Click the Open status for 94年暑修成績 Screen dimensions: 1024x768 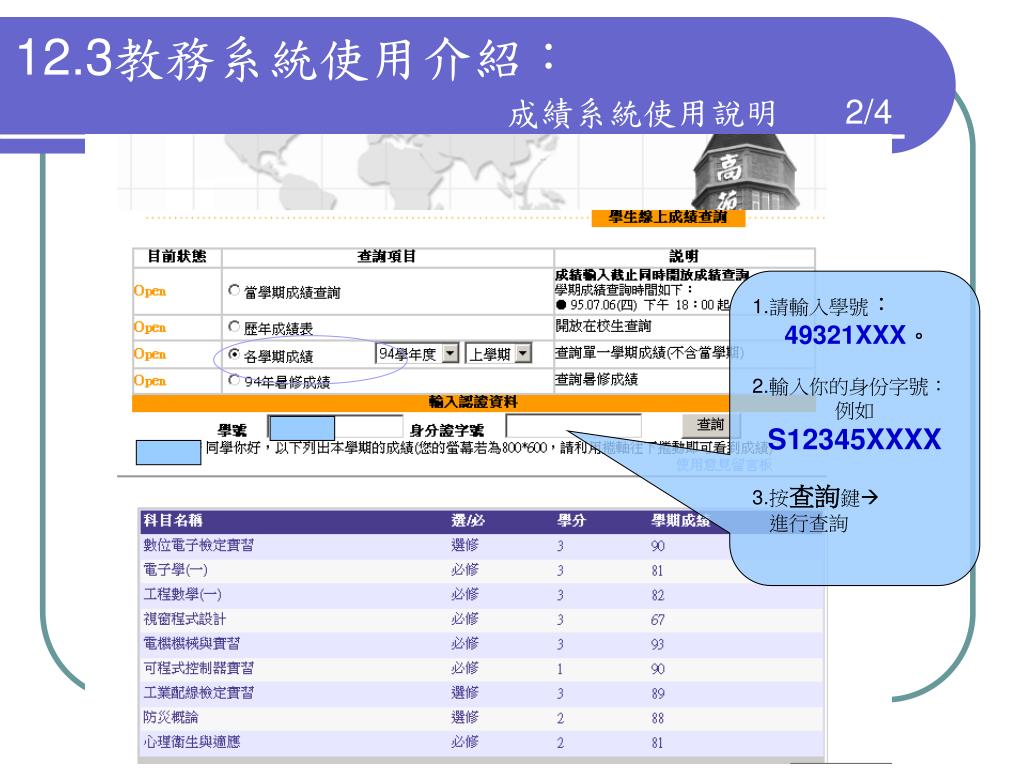click(150, 381)
